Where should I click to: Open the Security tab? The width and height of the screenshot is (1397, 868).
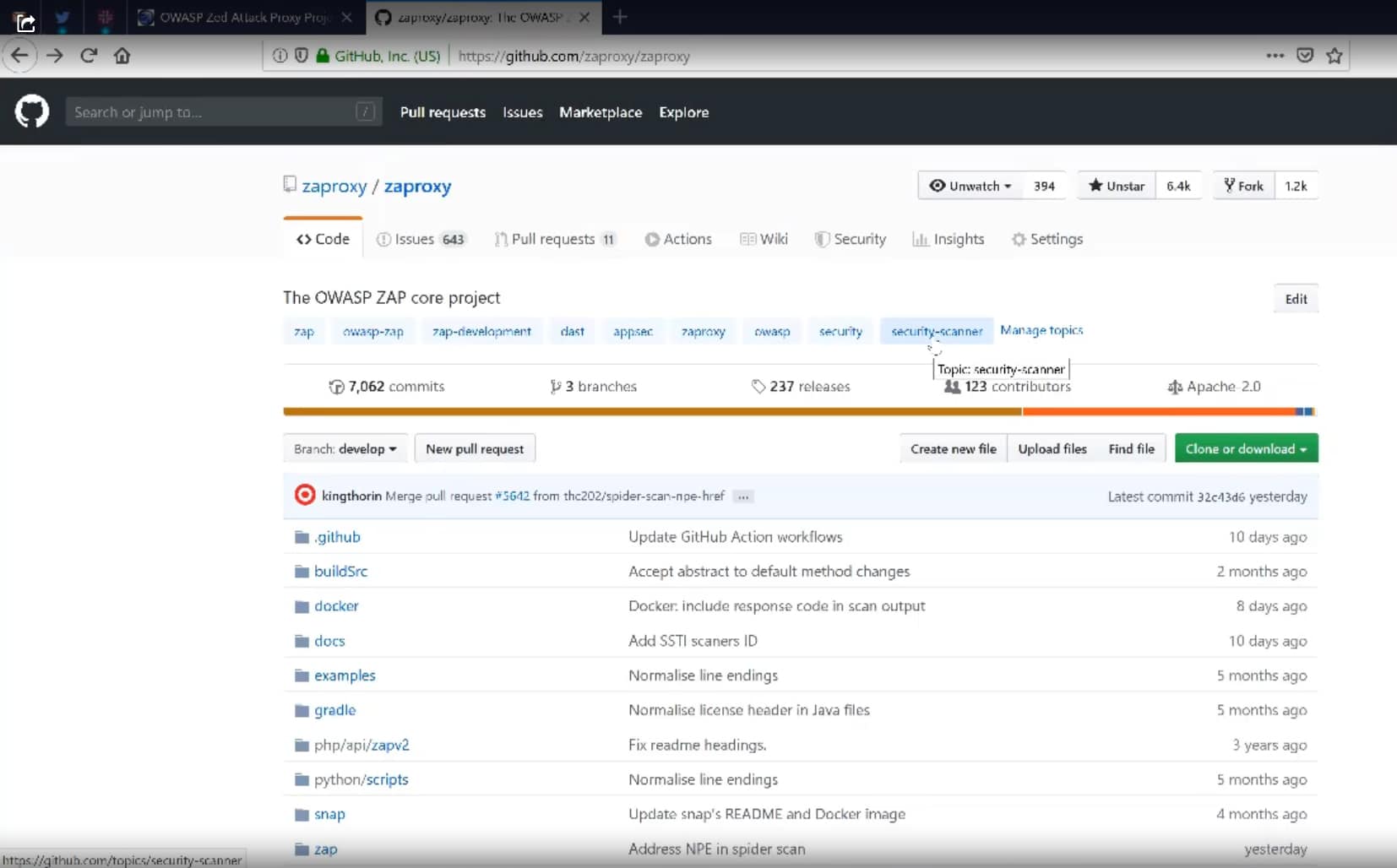(x=851, y=239)
